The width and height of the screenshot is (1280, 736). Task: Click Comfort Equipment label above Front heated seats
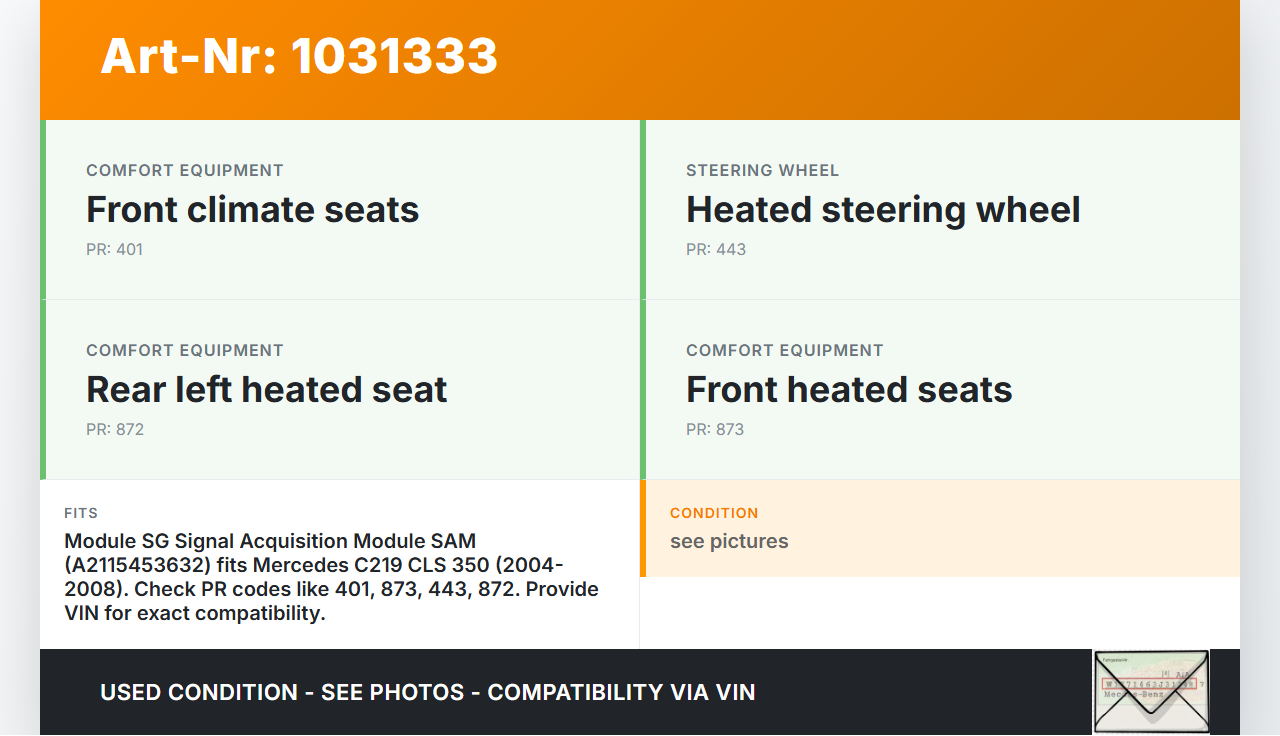coord(785,350)
